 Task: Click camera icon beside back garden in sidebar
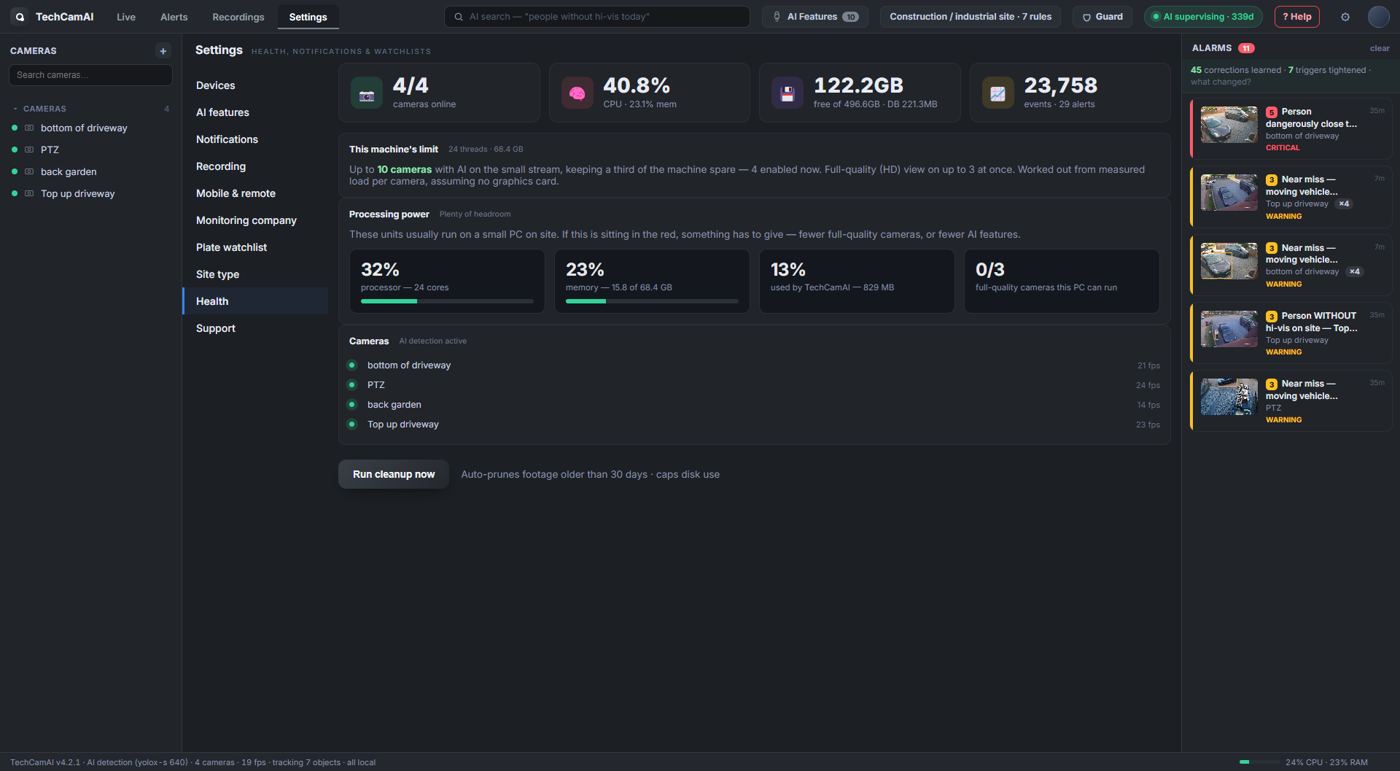(x=29, y=172)
